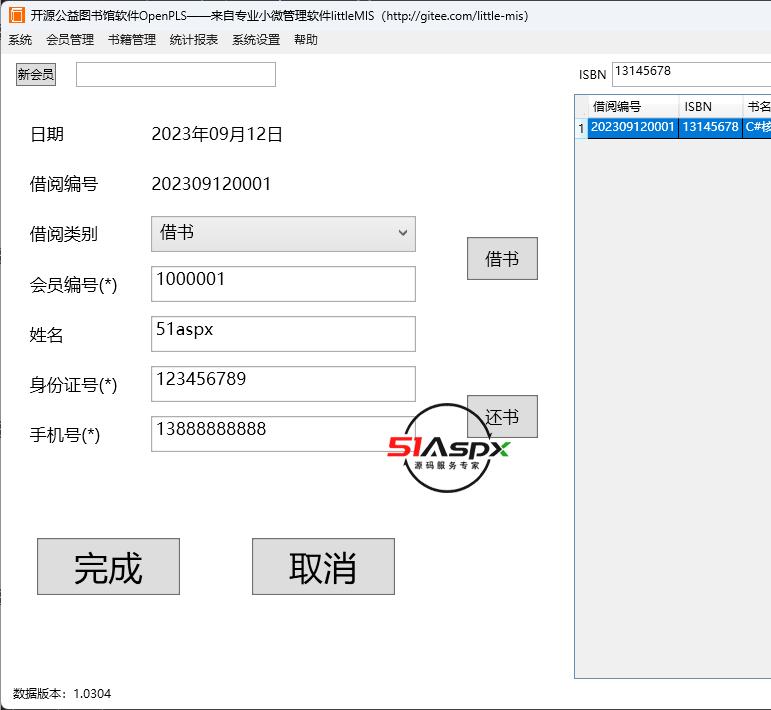
Task: Open the 系统 menu
Action: click(x=20, y=39)
